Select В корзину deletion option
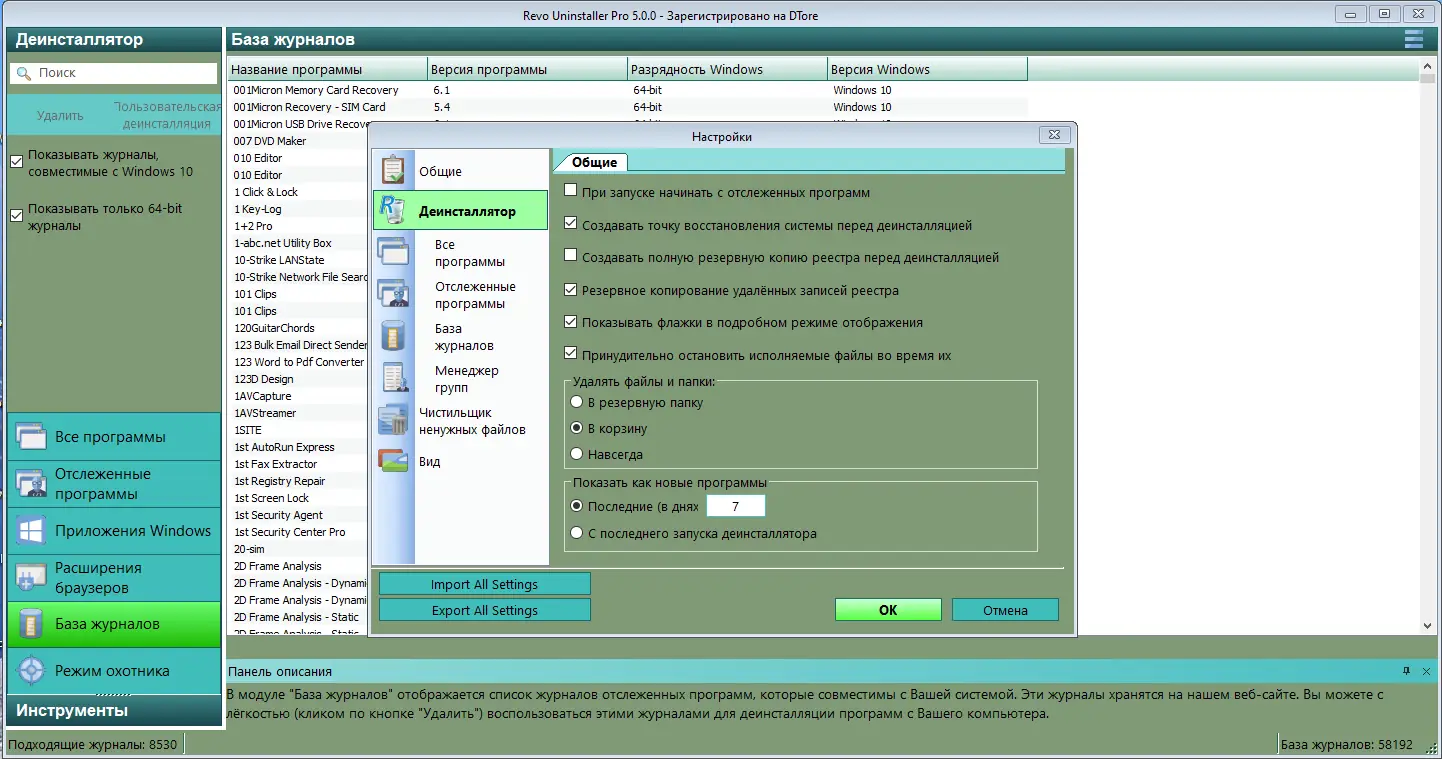The width and height of the screenshot is (1442, 759). (576, 428)
